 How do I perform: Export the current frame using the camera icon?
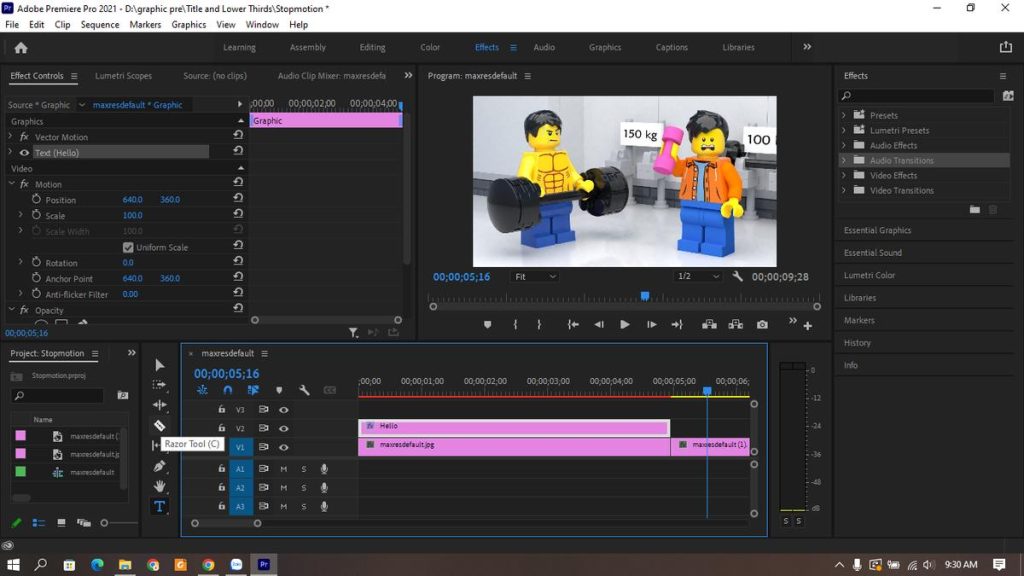tap(763, 324)
